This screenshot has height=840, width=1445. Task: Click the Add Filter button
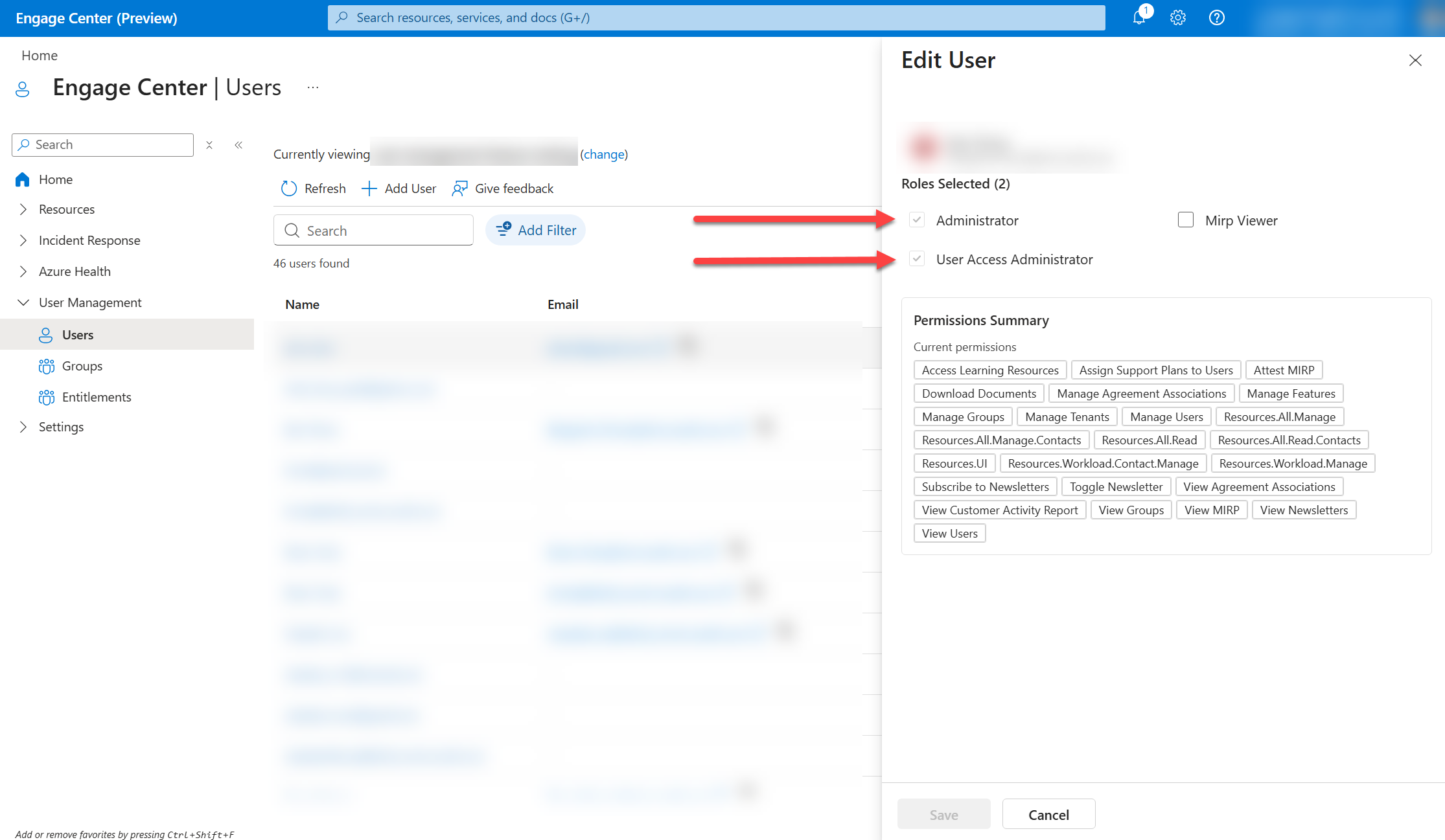[x=535, y=230]
